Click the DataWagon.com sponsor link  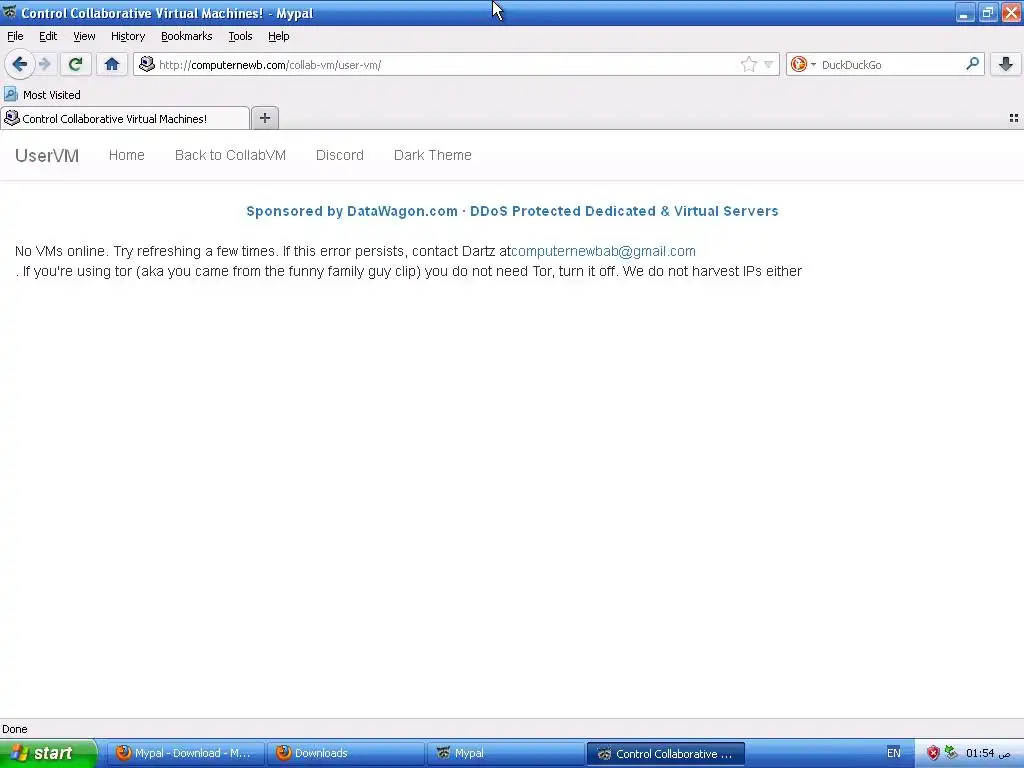pos(512,211)
